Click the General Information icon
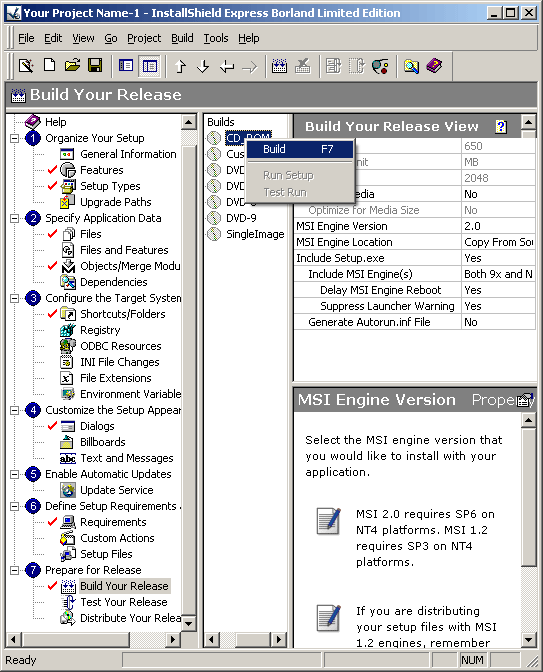Image resolution: width=543 pixels, height=672 pixels. 67,154
